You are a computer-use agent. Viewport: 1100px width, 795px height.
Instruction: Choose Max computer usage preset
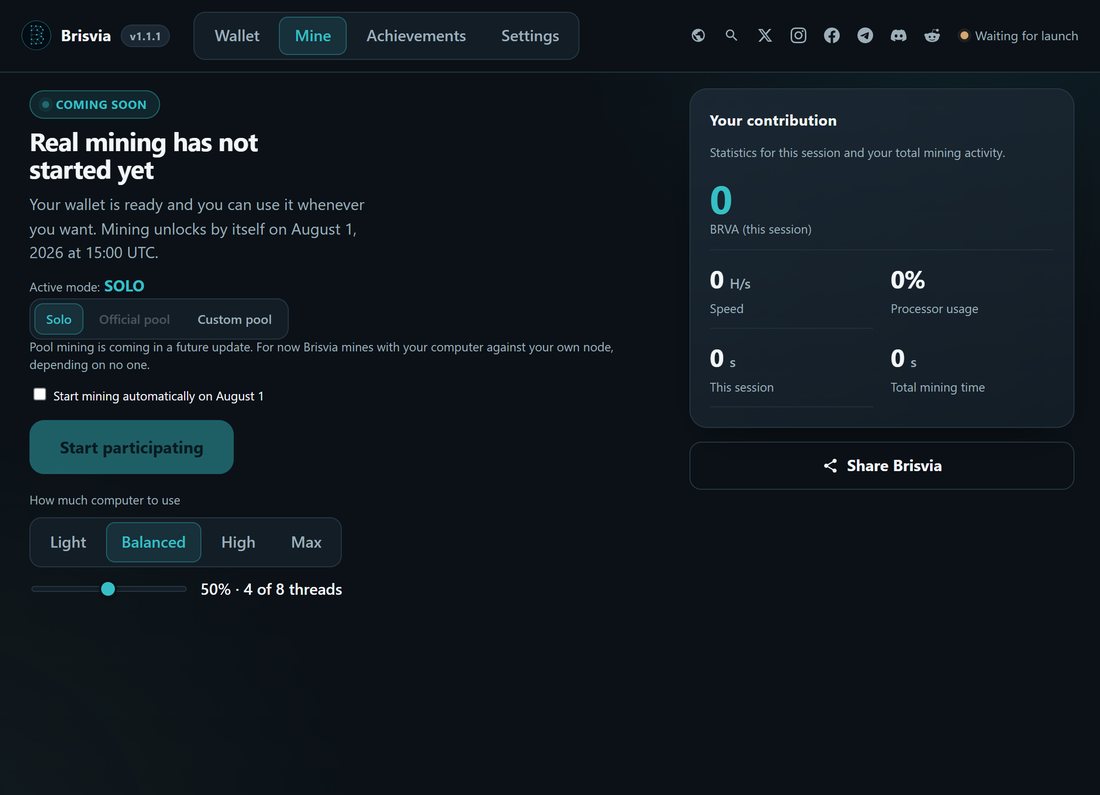click(x=307, y=542)
